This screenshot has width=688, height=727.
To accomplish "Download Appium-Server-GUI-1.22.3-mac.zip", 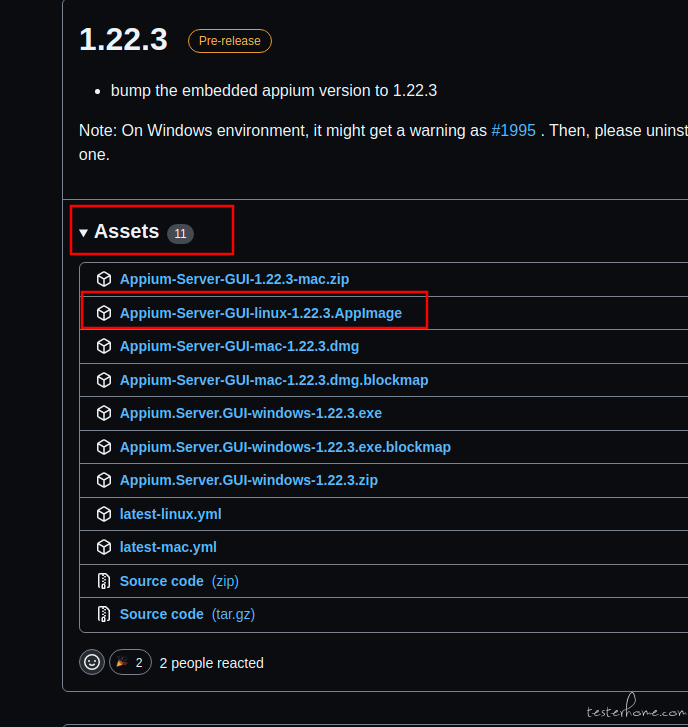I will [x=234, y=279].
